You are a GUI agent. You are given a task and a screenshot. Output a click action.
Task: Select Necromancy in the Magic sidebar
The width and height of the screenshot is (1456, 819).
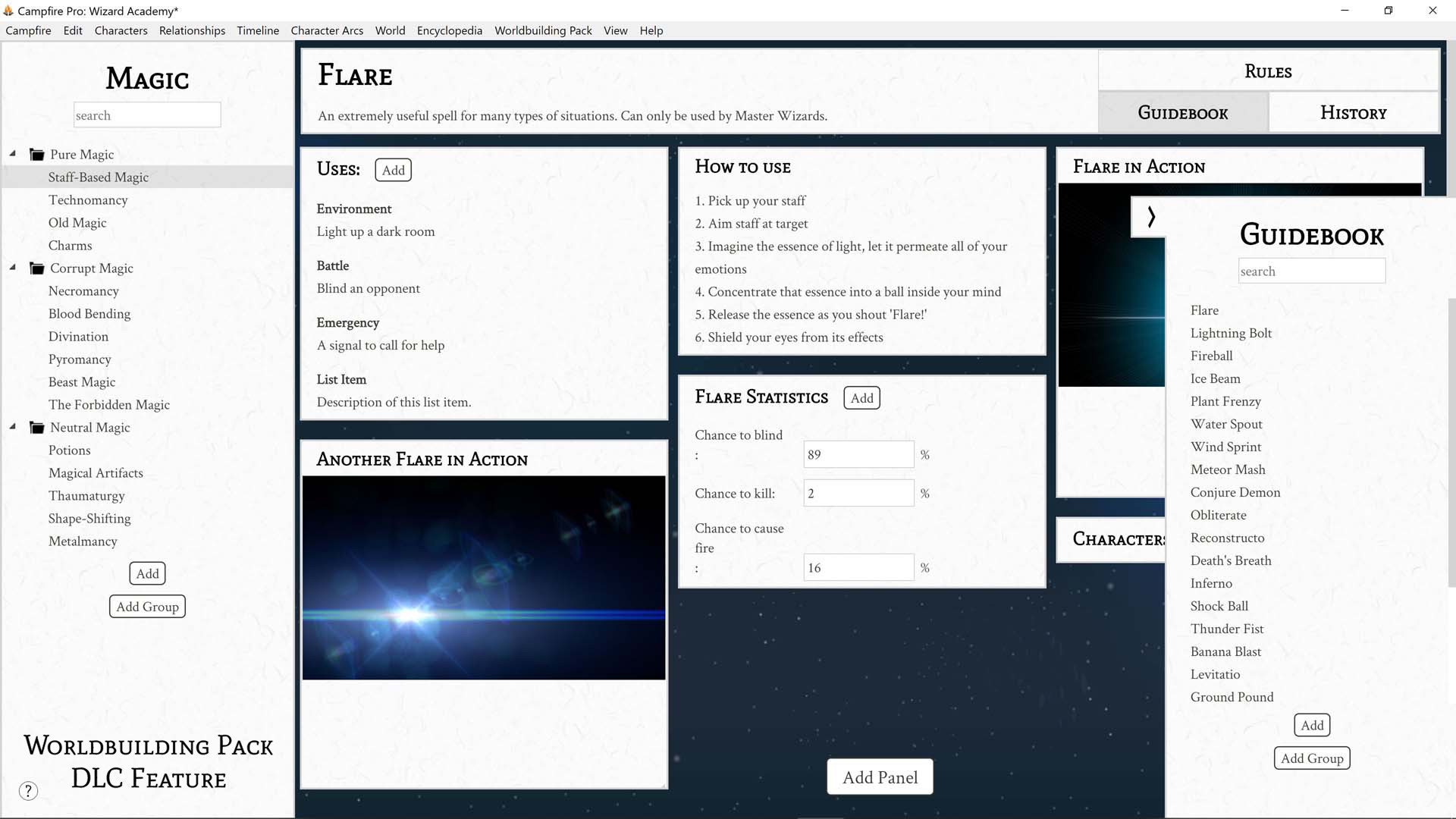84,290
